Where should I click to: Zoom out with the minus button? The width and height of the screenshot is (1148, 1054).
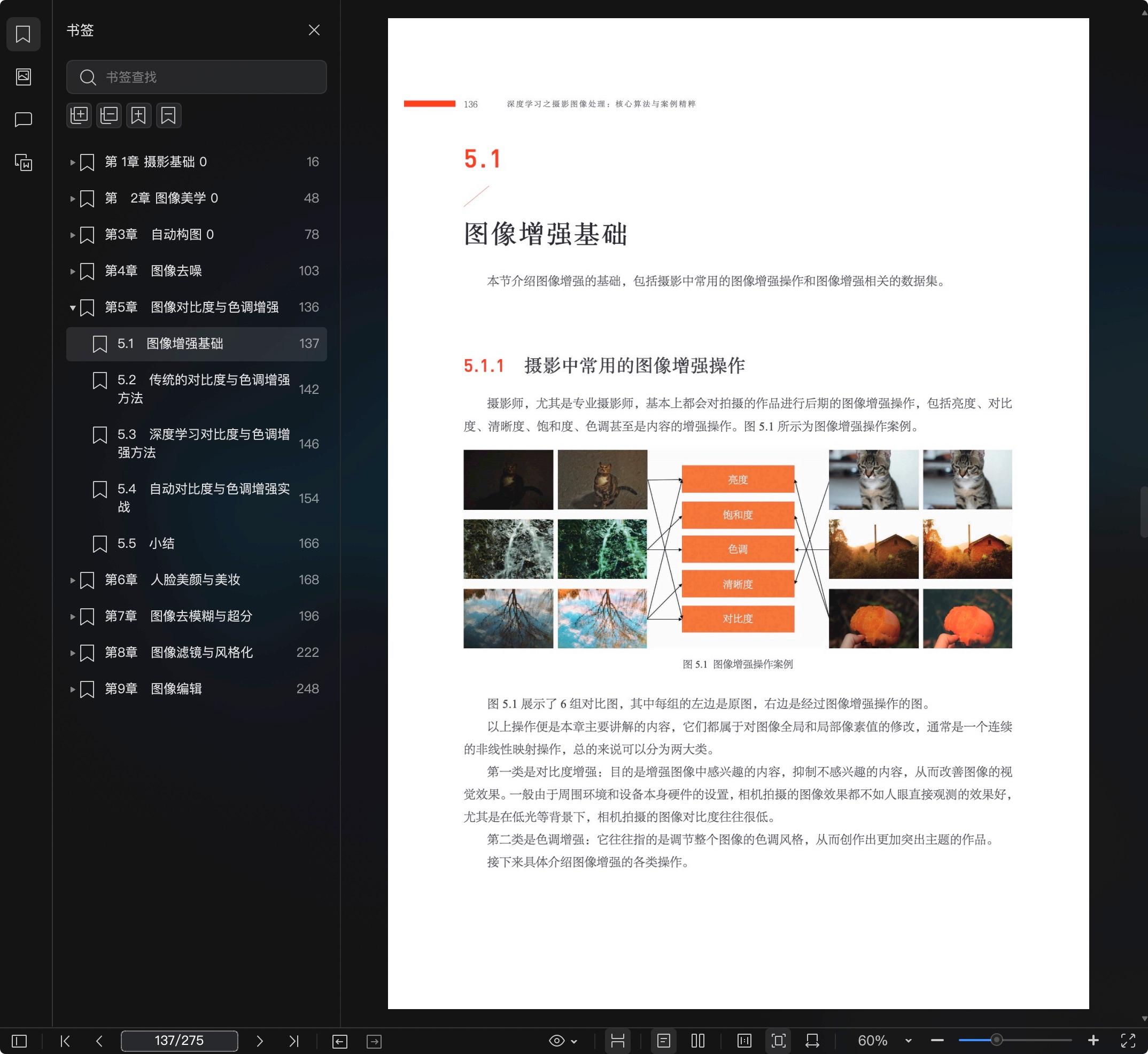tap(937, 1041)
